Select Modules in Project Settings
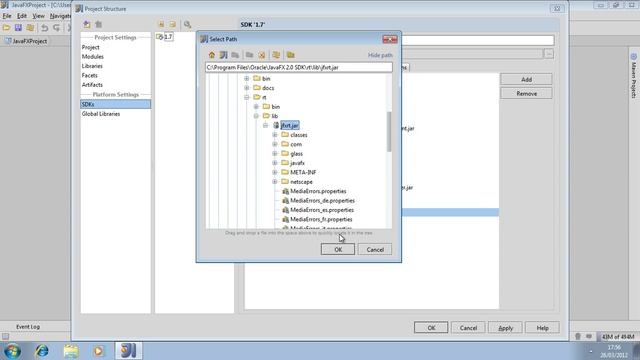This screenshot has width=640, height=360. tap(93, 57)
